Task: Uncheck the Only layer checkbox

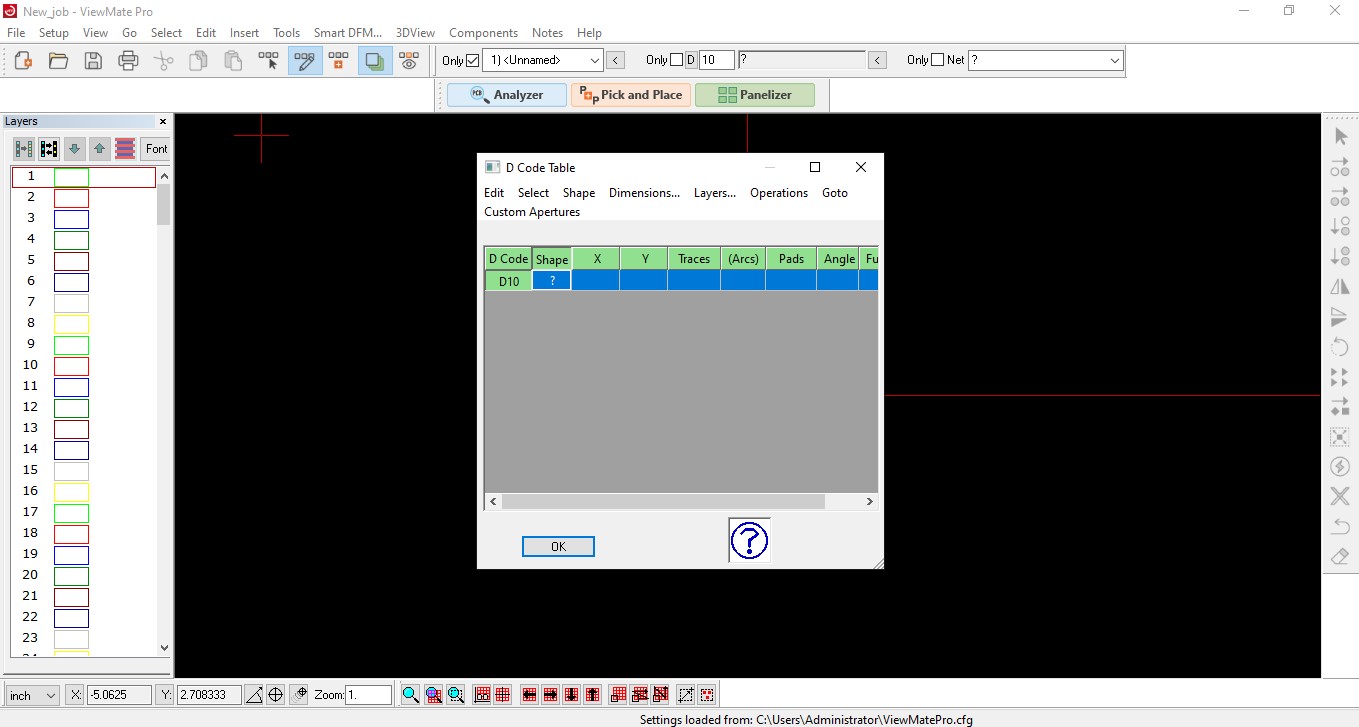Action: coord(473,61)
